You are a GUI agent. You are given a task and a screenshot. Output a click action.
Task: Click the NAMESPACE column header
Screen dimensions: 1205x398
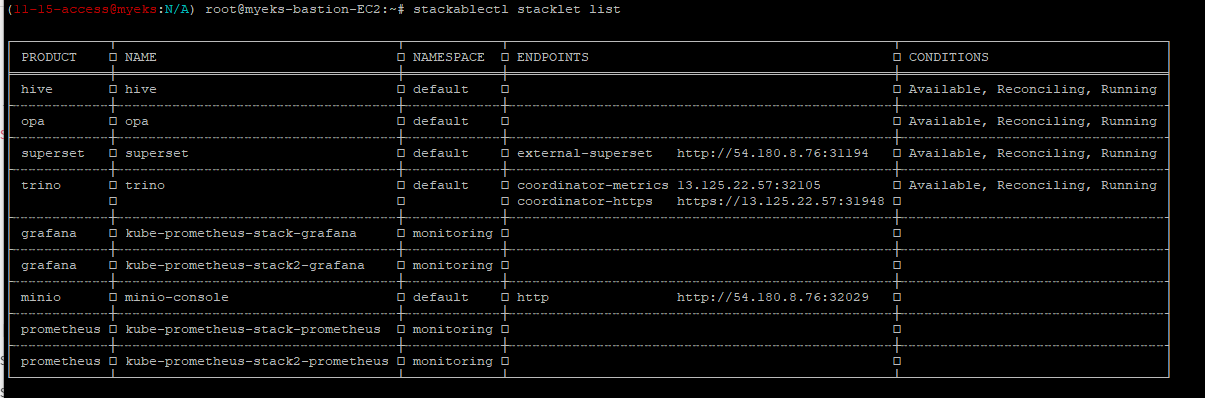coord(449,57)
